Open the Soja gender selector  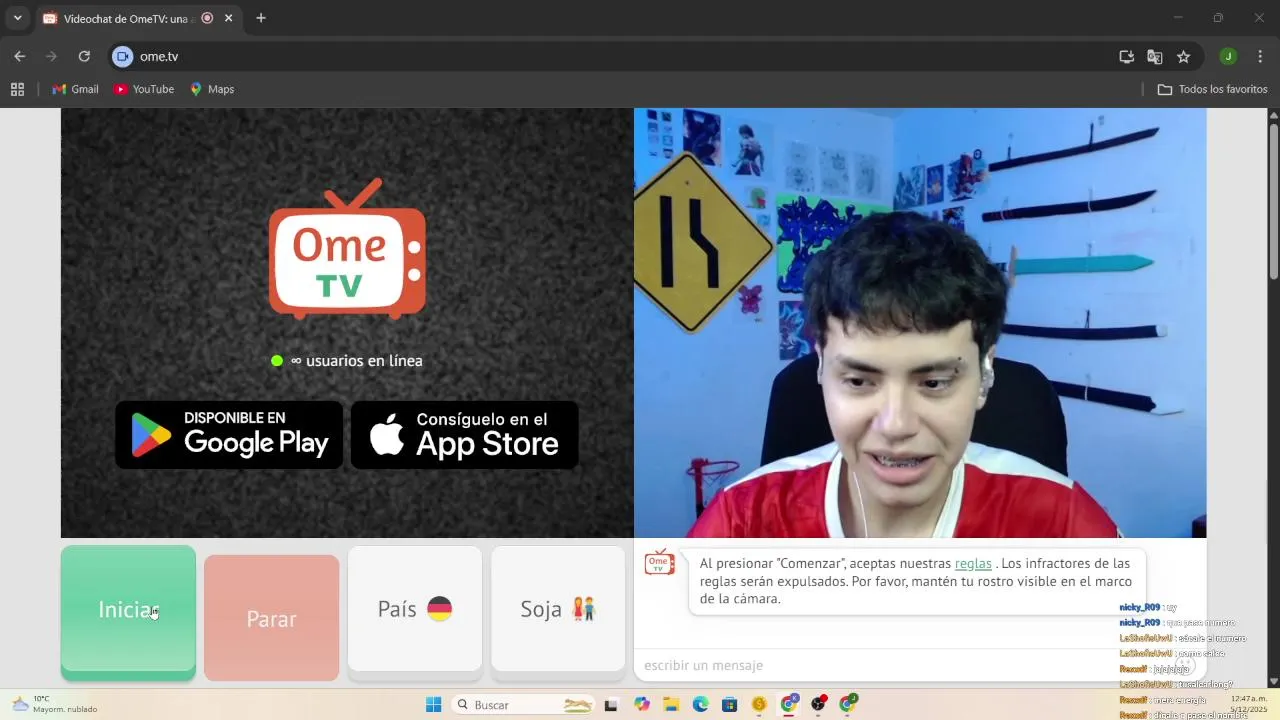pyautogui.click(x=558, y=610)
